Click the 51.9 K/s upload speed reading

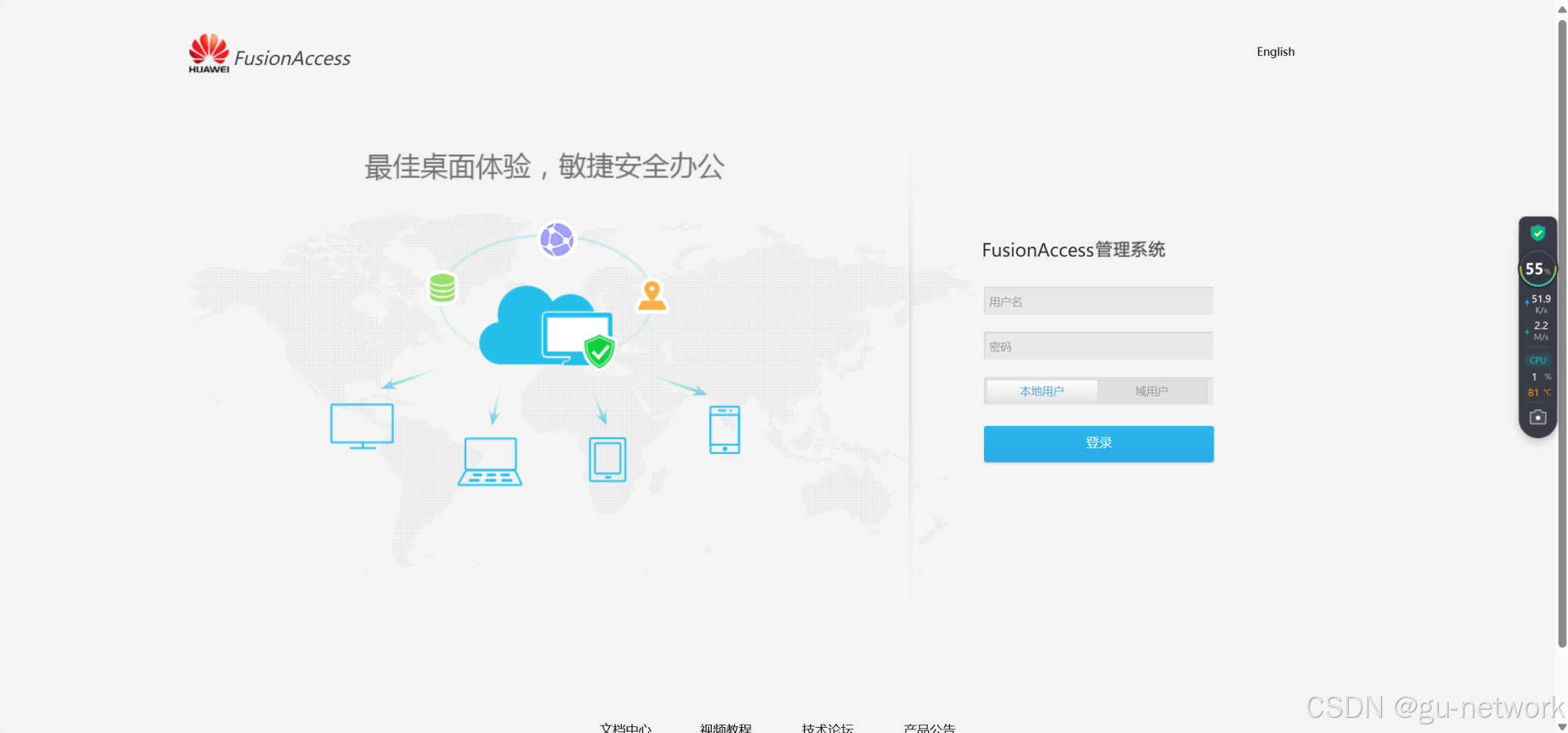click(x=1539, y=303)
